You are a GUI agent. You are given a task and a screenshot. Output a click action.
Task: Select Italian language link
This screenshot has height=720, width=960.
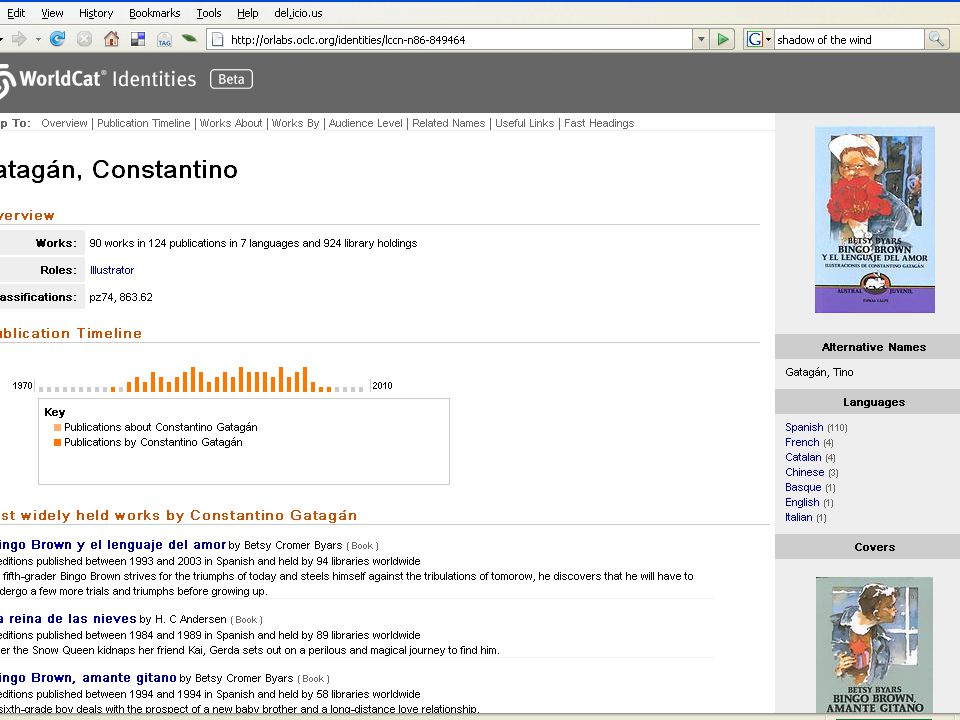pos(798,517)
